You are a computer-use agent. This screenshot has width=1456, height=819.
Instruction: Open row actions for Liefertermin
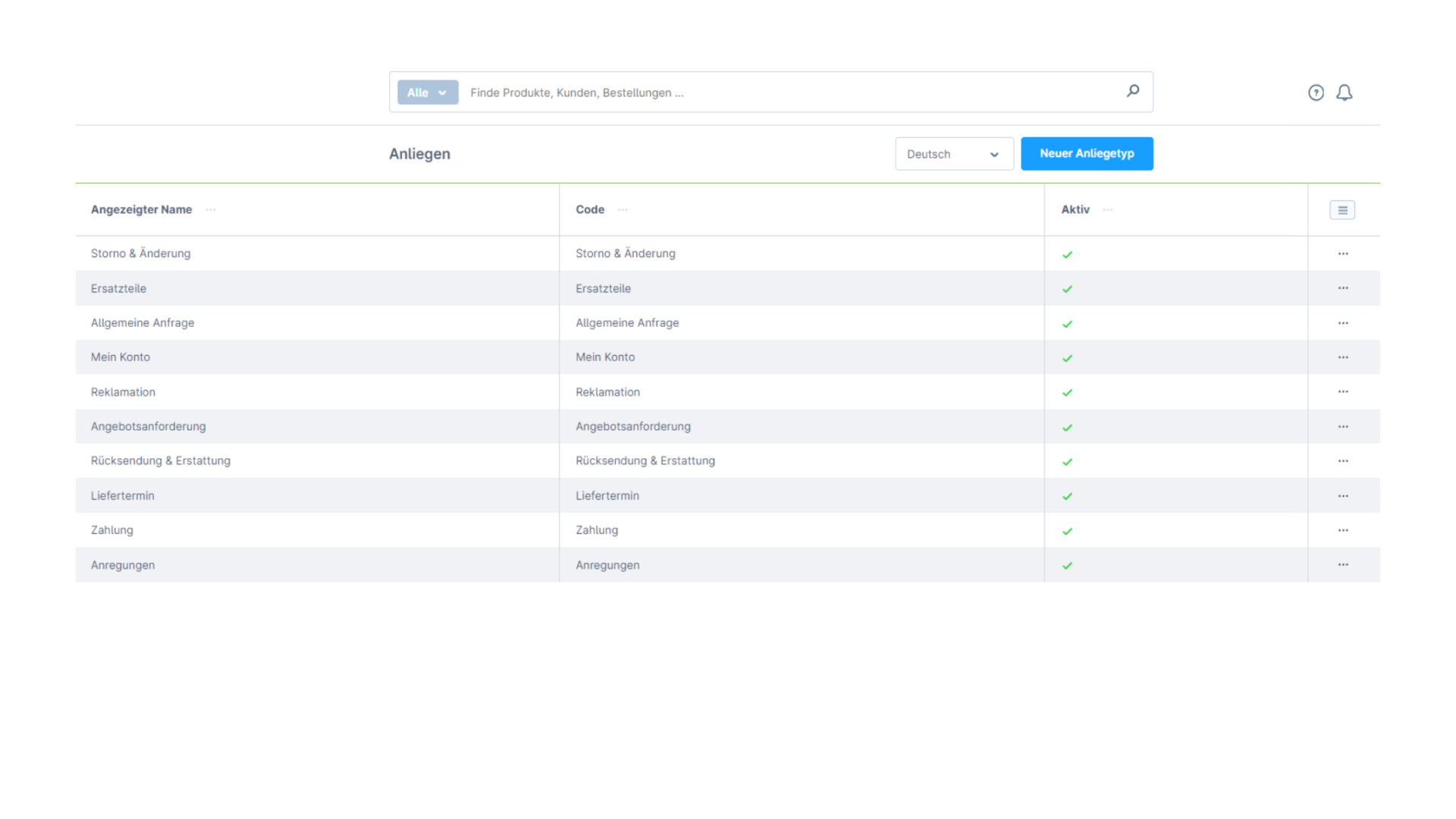[1343, 496]
